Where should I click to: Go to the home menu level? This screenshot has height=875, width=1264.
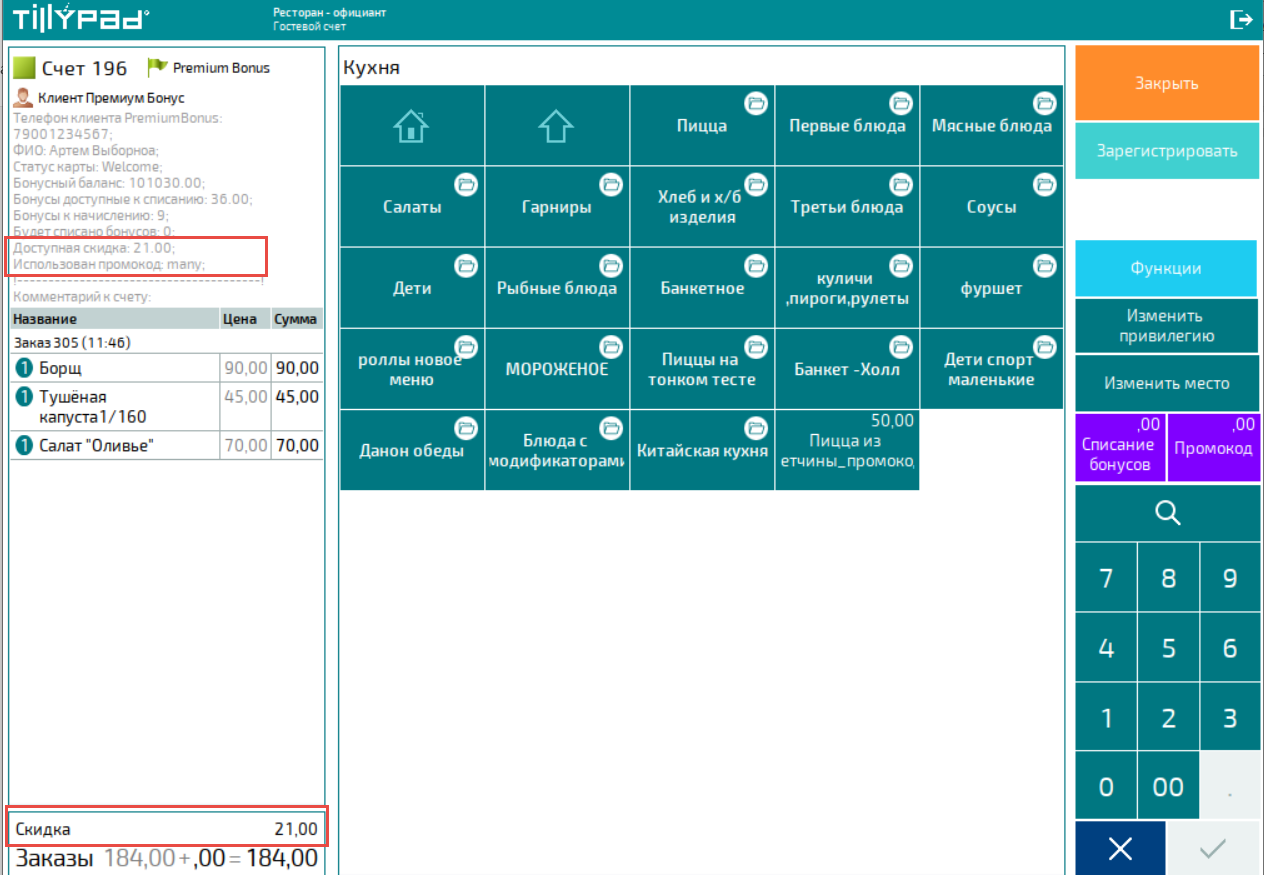tap(412, 126)
